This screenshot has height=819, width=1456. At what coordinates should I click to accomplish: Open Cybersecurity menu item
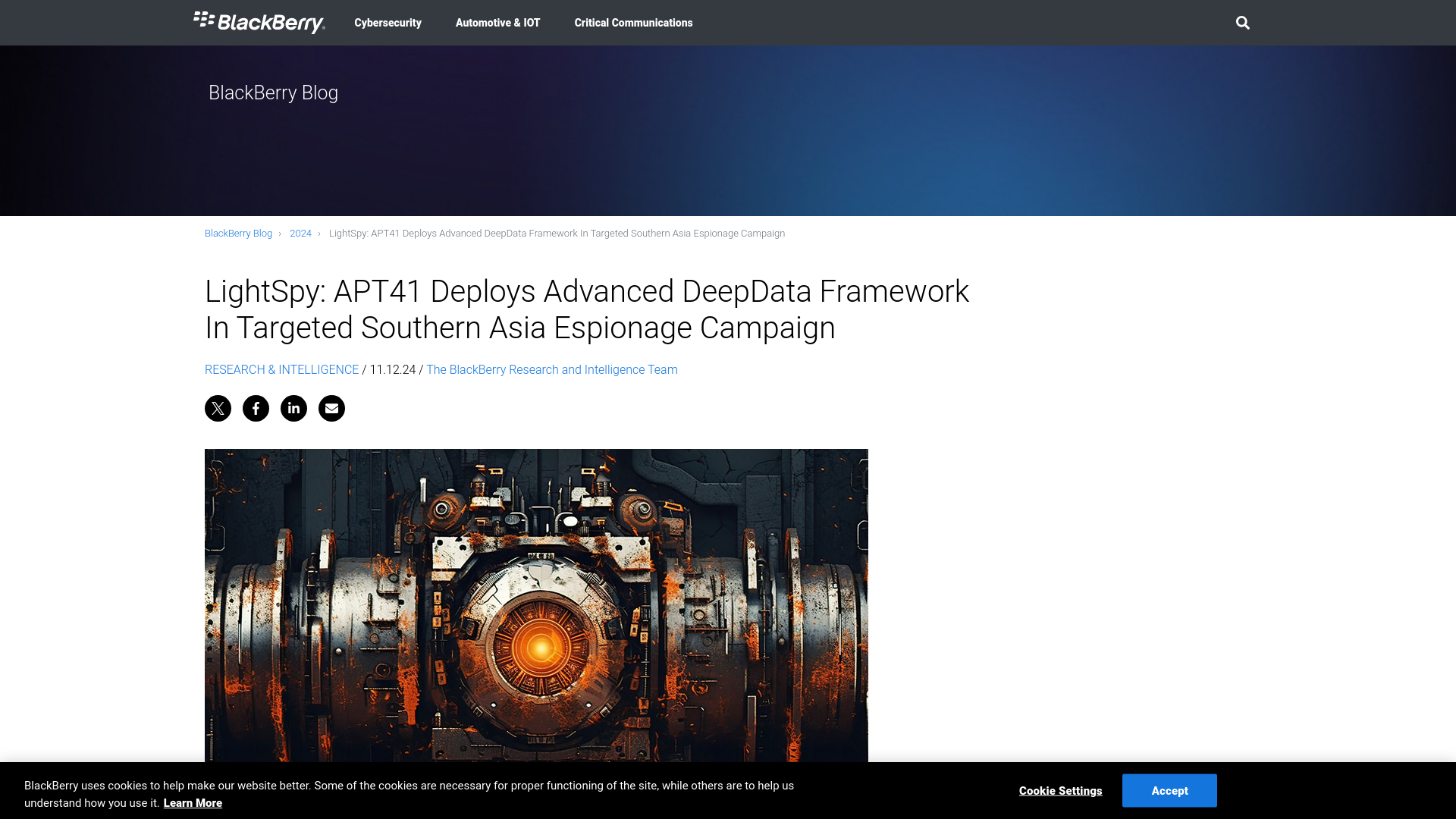[x=387, y=22]
